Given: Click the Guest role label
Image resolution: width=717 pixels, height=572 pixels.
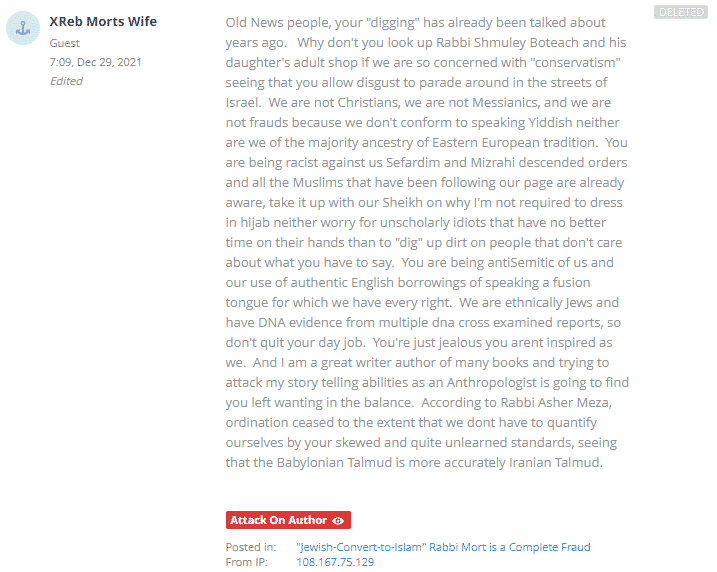Looking at the screenshot, I should [66, 43].
